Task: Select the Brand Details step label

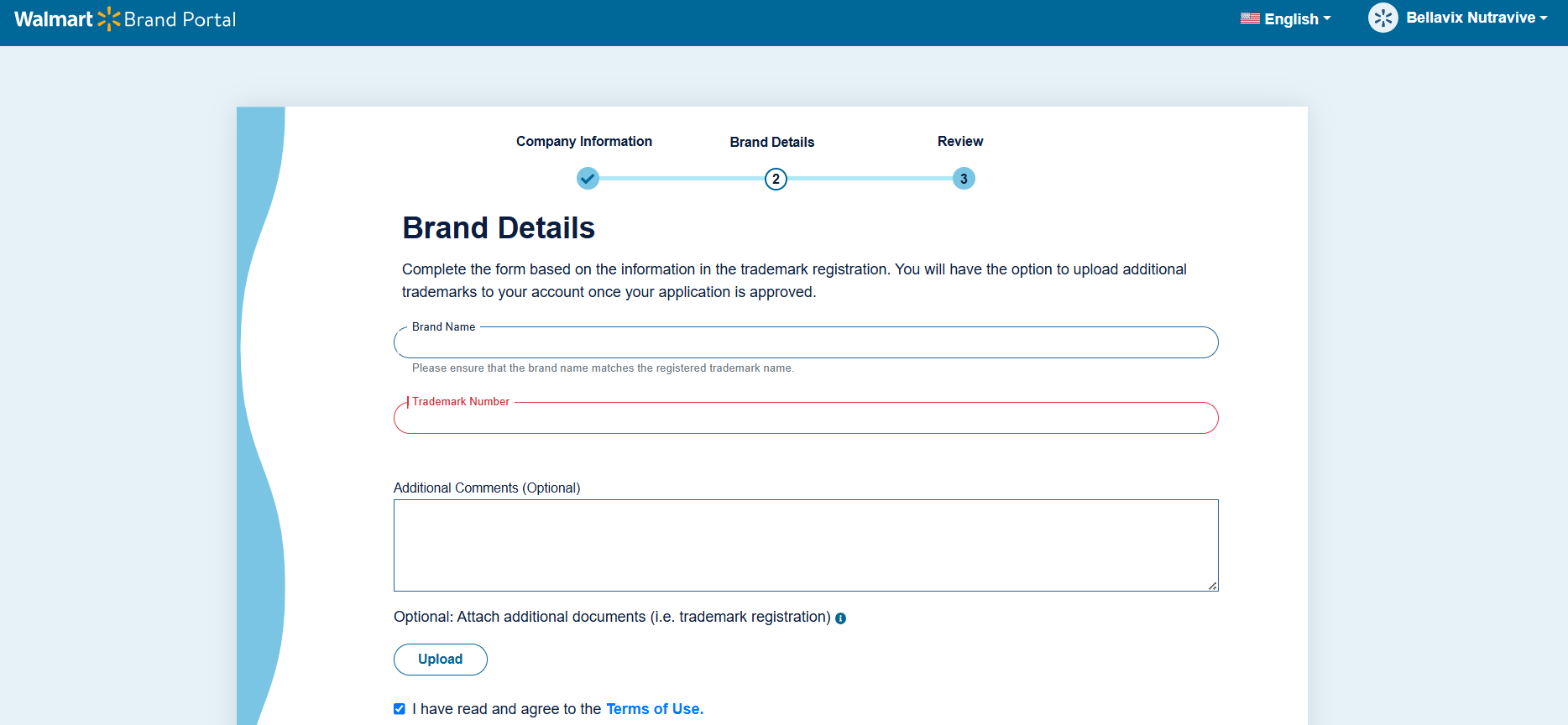Action: point(772,142)
